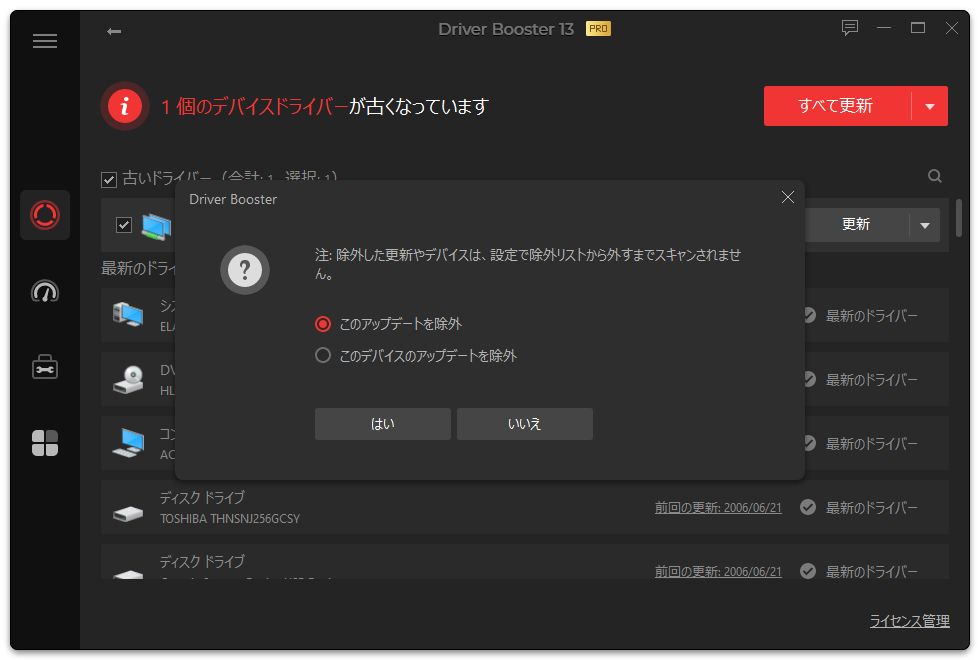Viewport: 980px width, 660px height.
Task: Select 'このアップデートを除外' radio option
Action: tap(323, 324)
